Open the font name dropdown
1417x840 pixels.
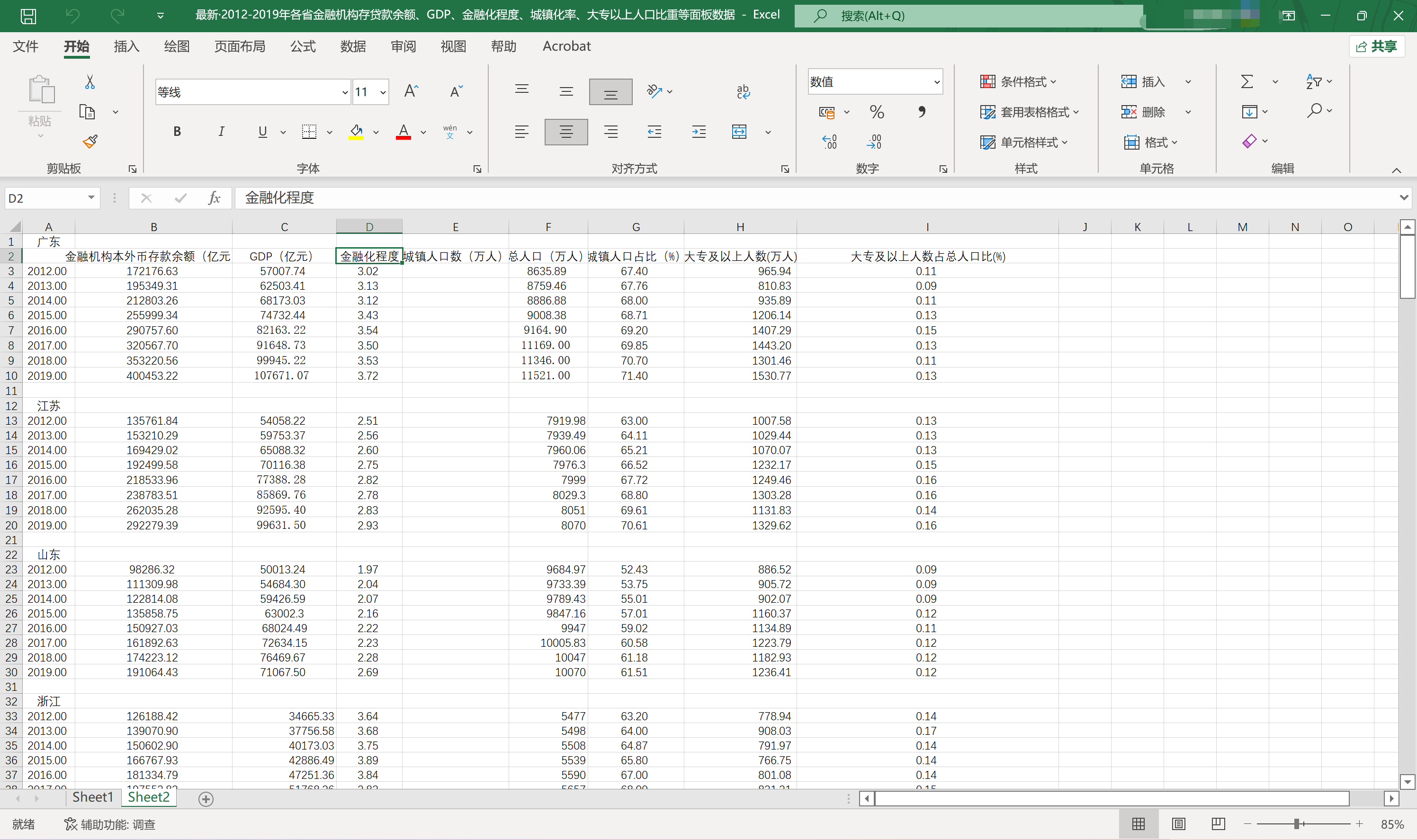coord(345,92)
